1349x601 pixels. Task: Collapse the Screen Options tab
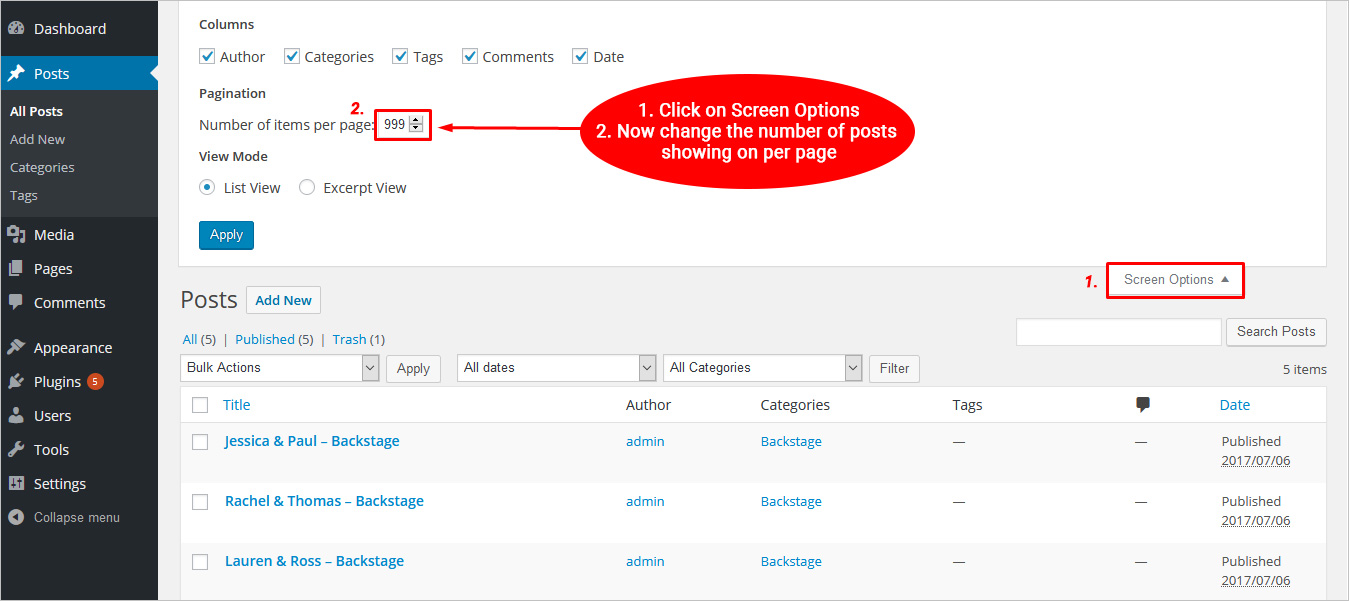click(x=1176, y=280)
